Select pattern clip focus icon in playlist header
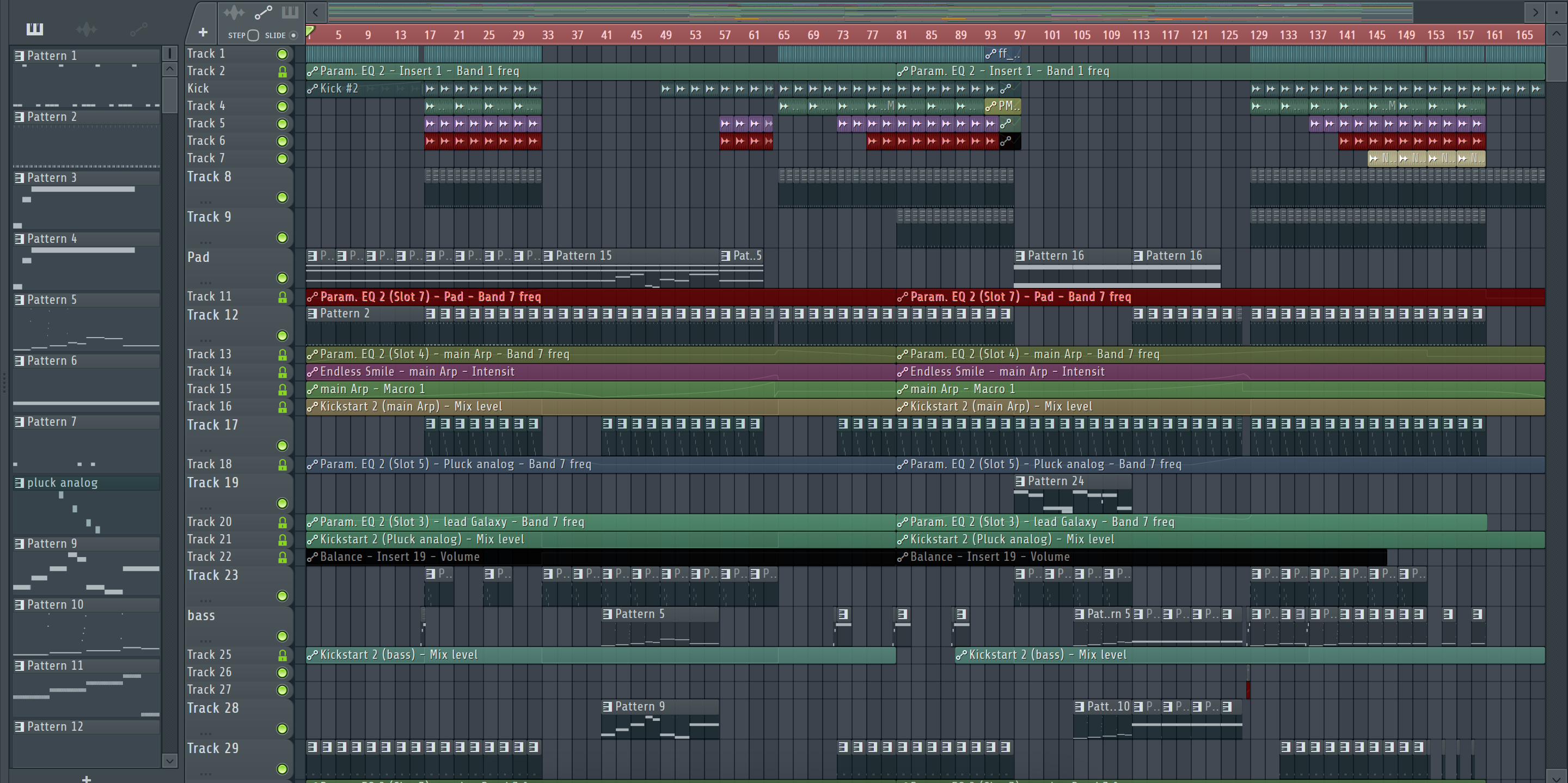Image resolution: width=1568 pixels, height=783 pixels. tap(290, 12)
